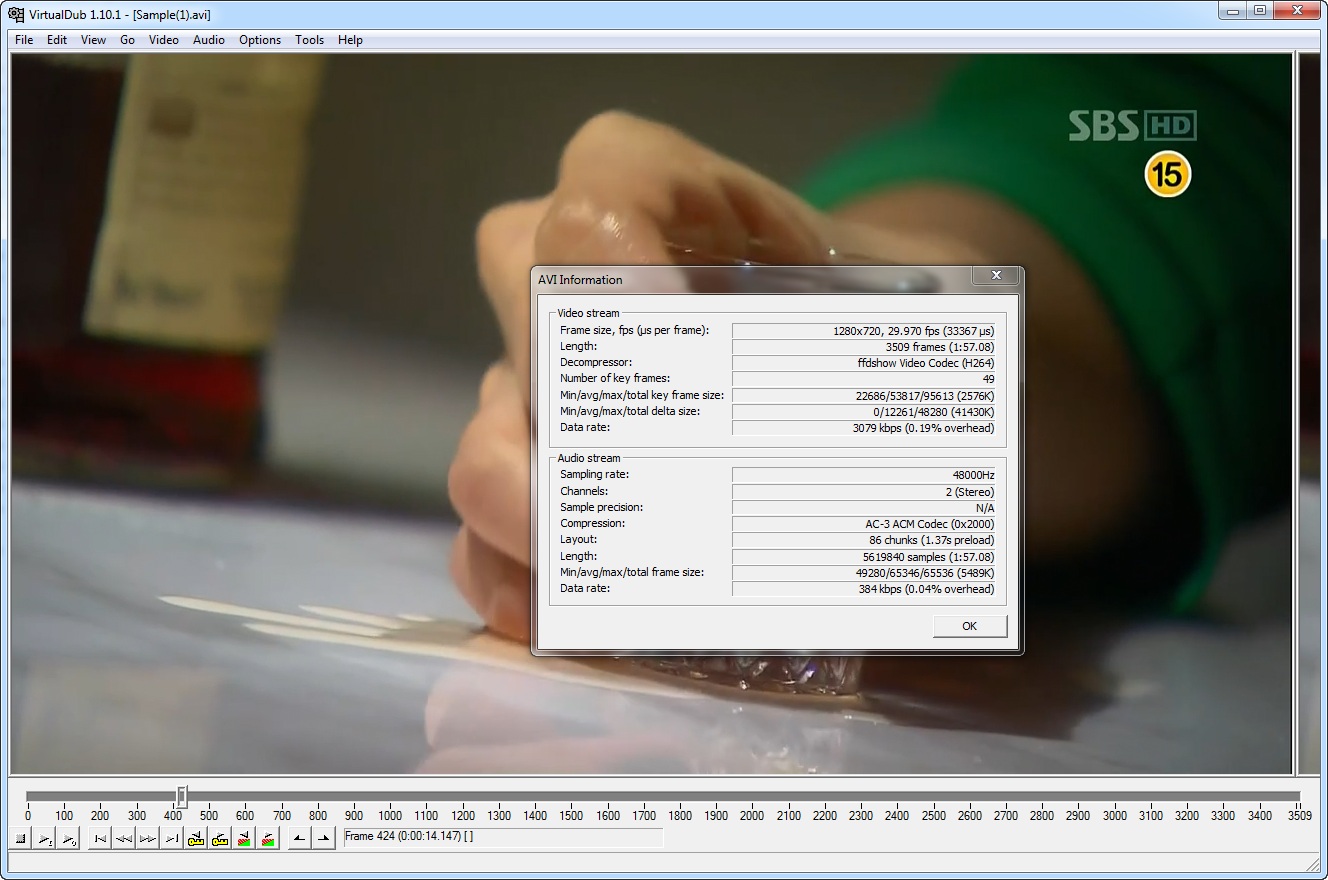Click the 'Number of key frames:' label

pos(613,378)
